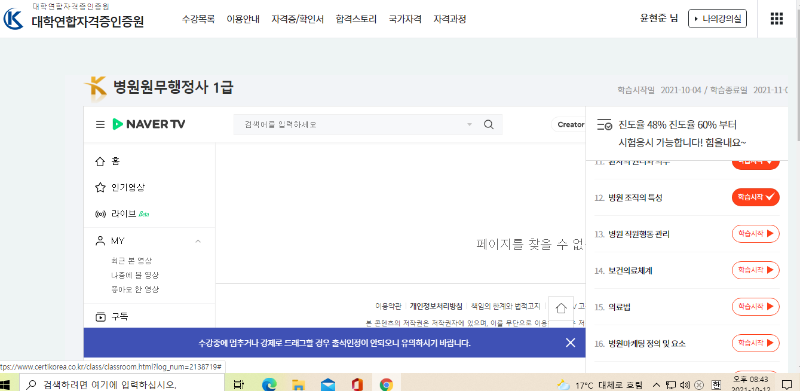Open 나중에 볼 영상

[135, 275]
